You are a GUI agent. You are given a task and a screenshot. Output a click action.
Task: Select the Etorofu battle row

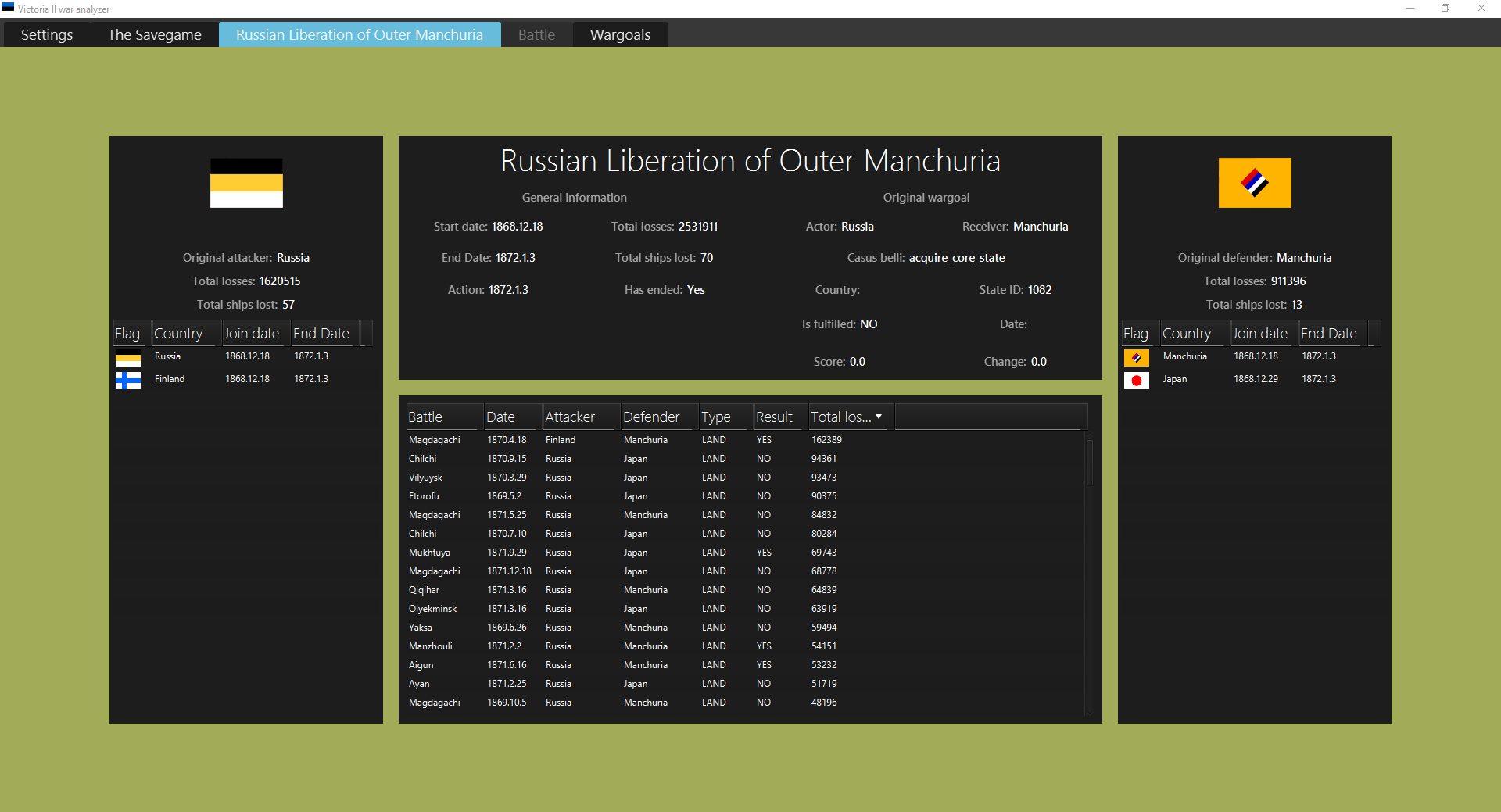pos(746,496)
